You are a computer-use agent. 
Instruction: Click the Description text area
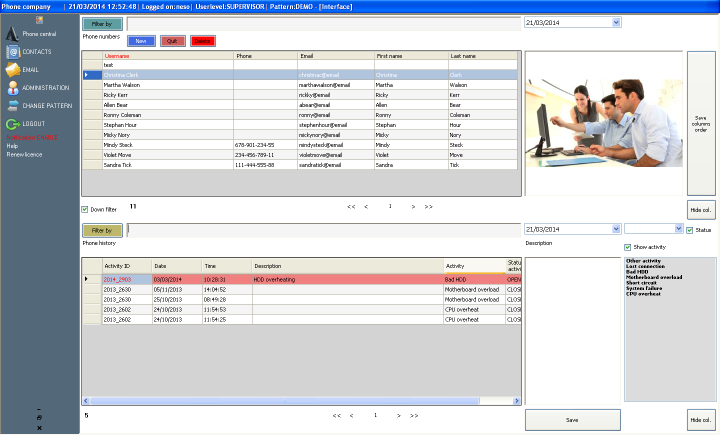tap(573, 331)
